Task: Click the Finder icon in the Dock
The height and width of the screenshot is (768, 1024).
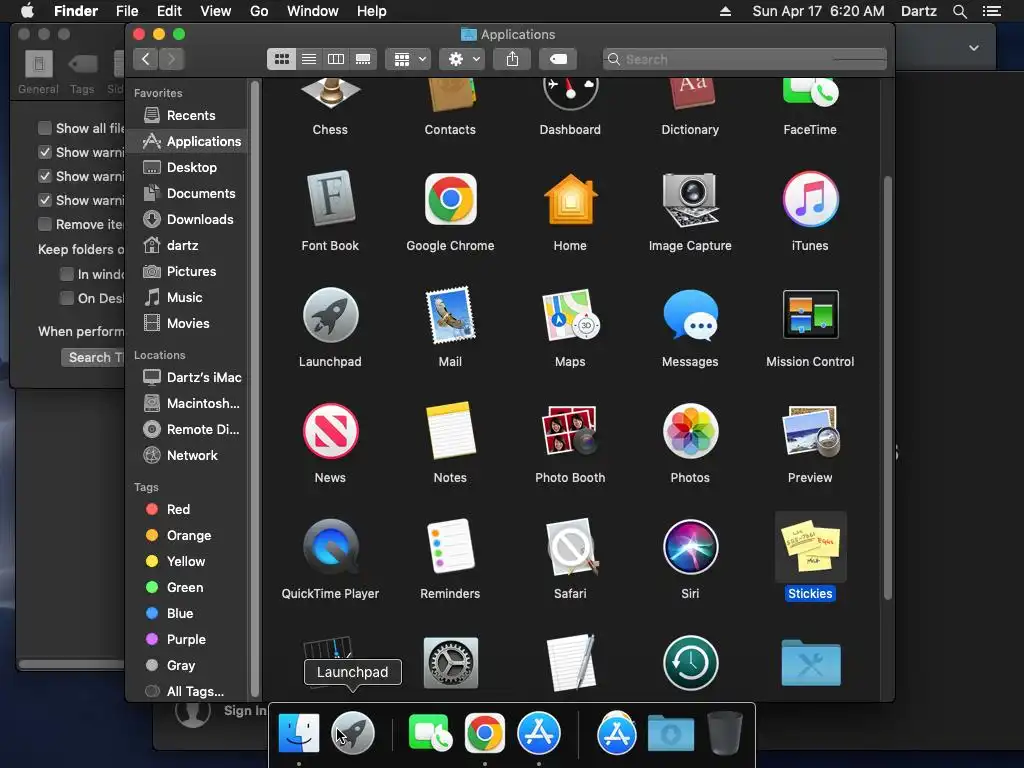Action: pyautogui.click(x=299, y=733)
